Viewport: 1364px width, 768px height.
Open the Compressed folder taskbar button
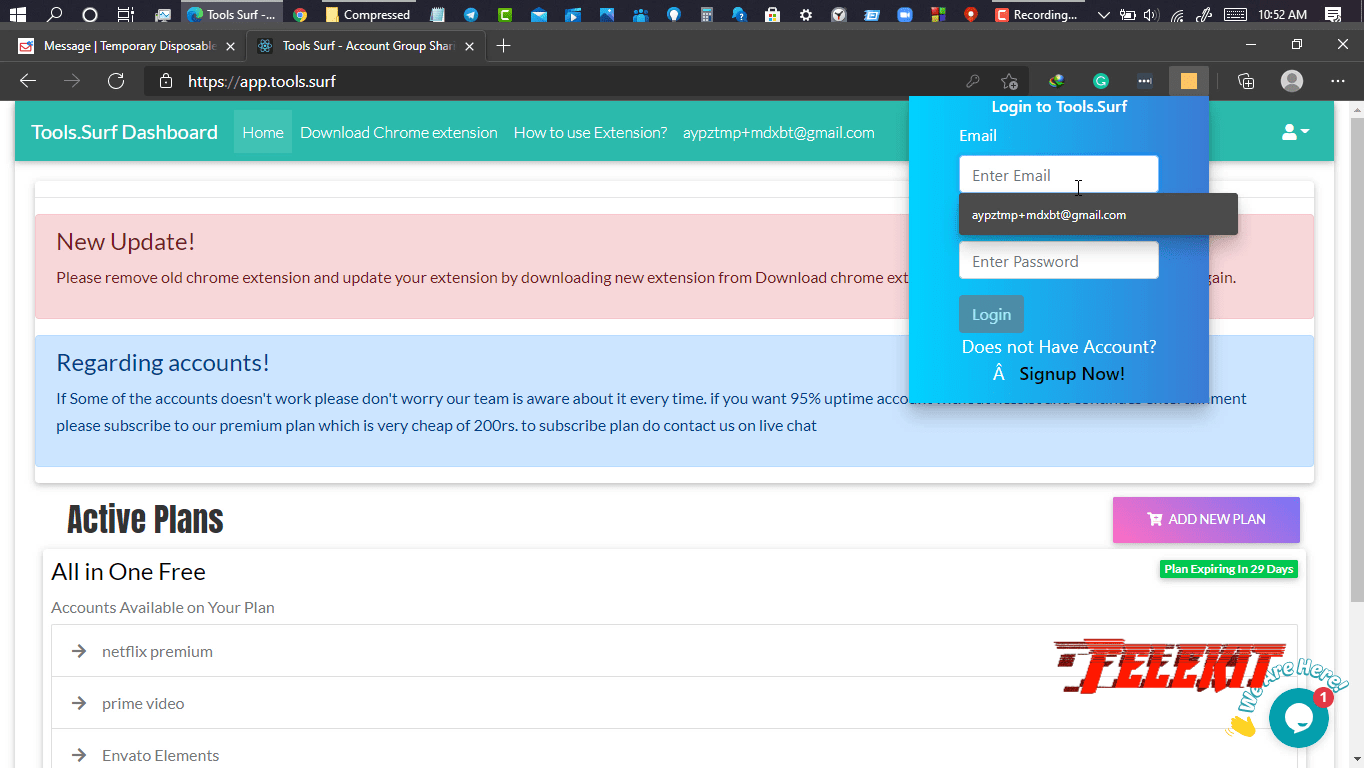pos(367,14)
